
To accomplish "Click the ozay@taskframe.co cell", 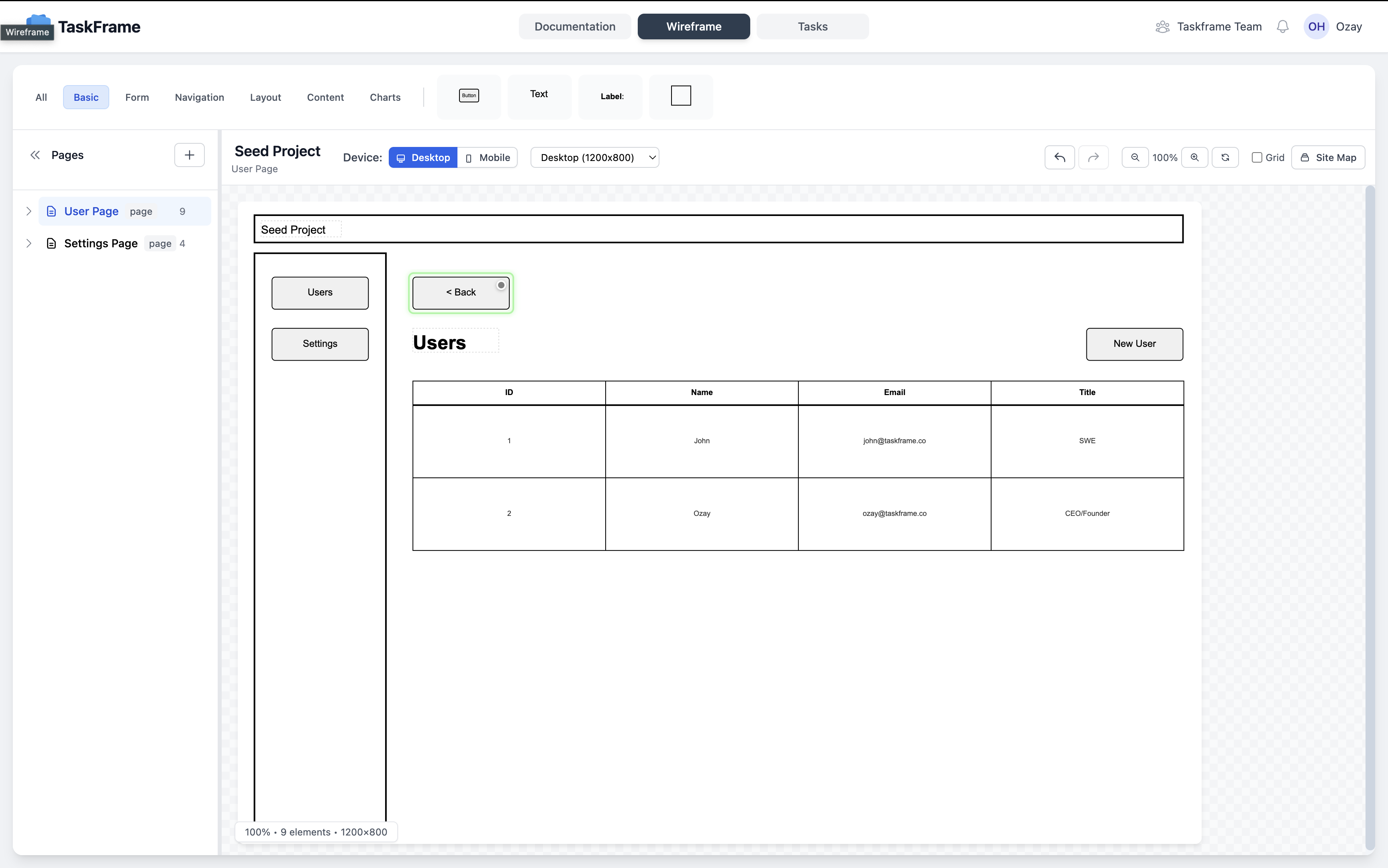I will [894, 514].
